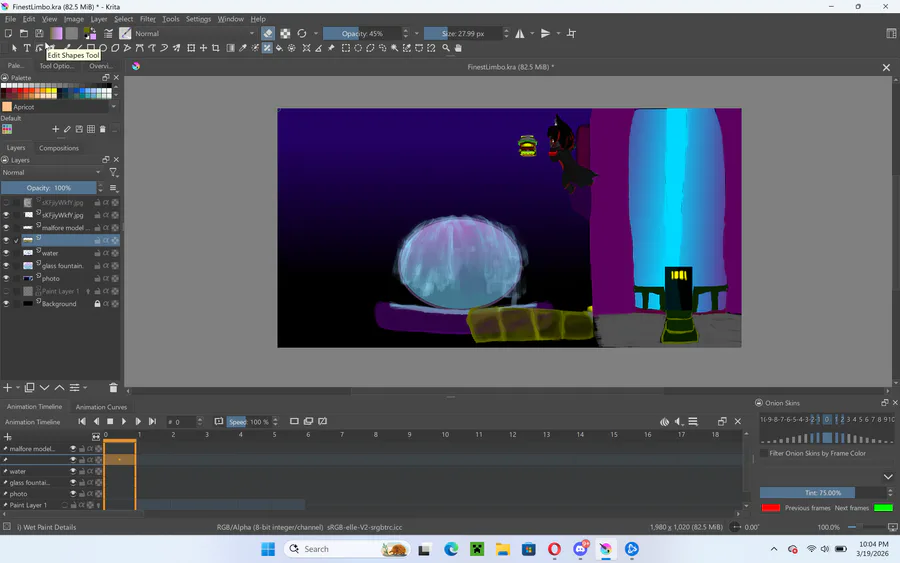Open horizontal mirror options arrow

[532, 33]
